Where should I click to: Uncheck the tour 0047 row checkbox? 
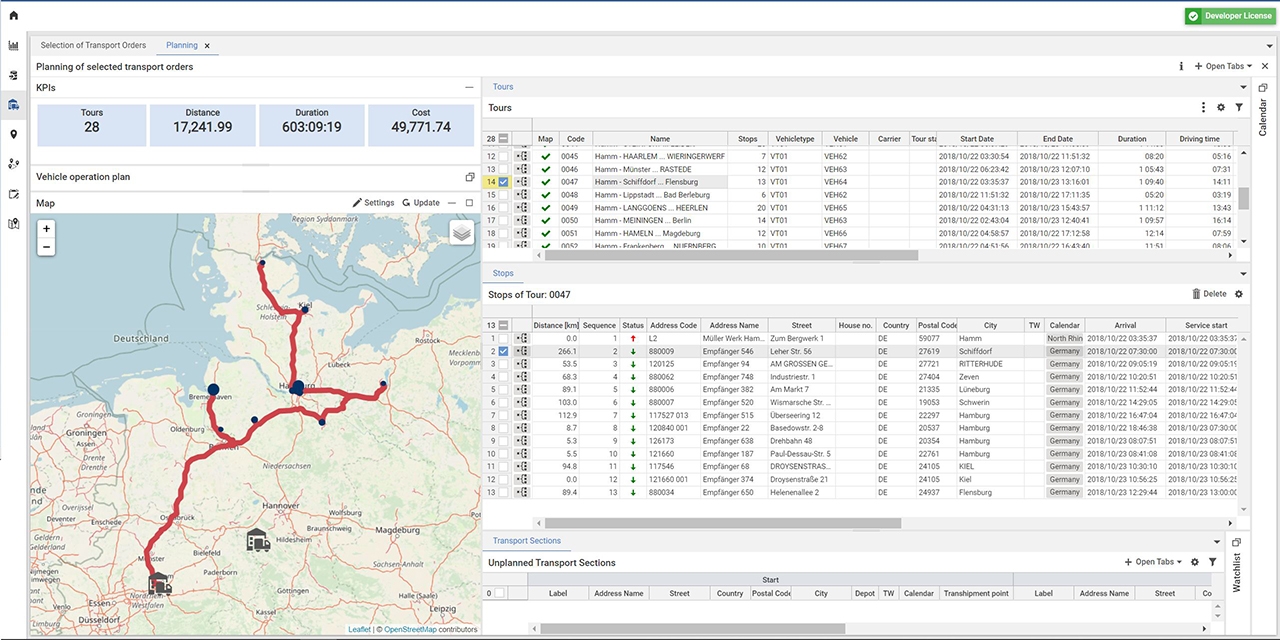[504, 182]
